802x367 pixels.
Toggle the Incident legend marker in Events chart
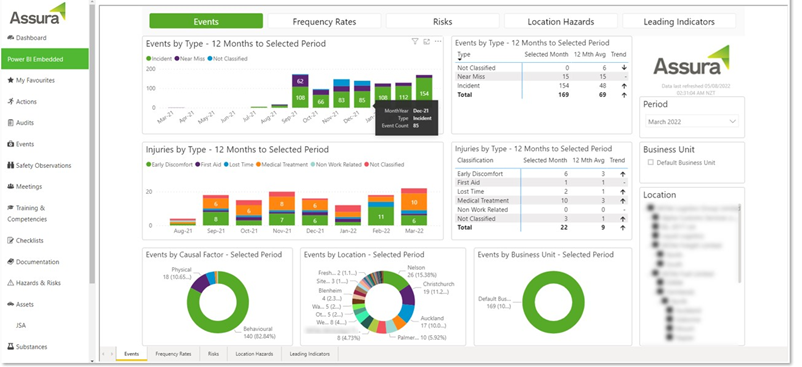click(x=148, y=59)
